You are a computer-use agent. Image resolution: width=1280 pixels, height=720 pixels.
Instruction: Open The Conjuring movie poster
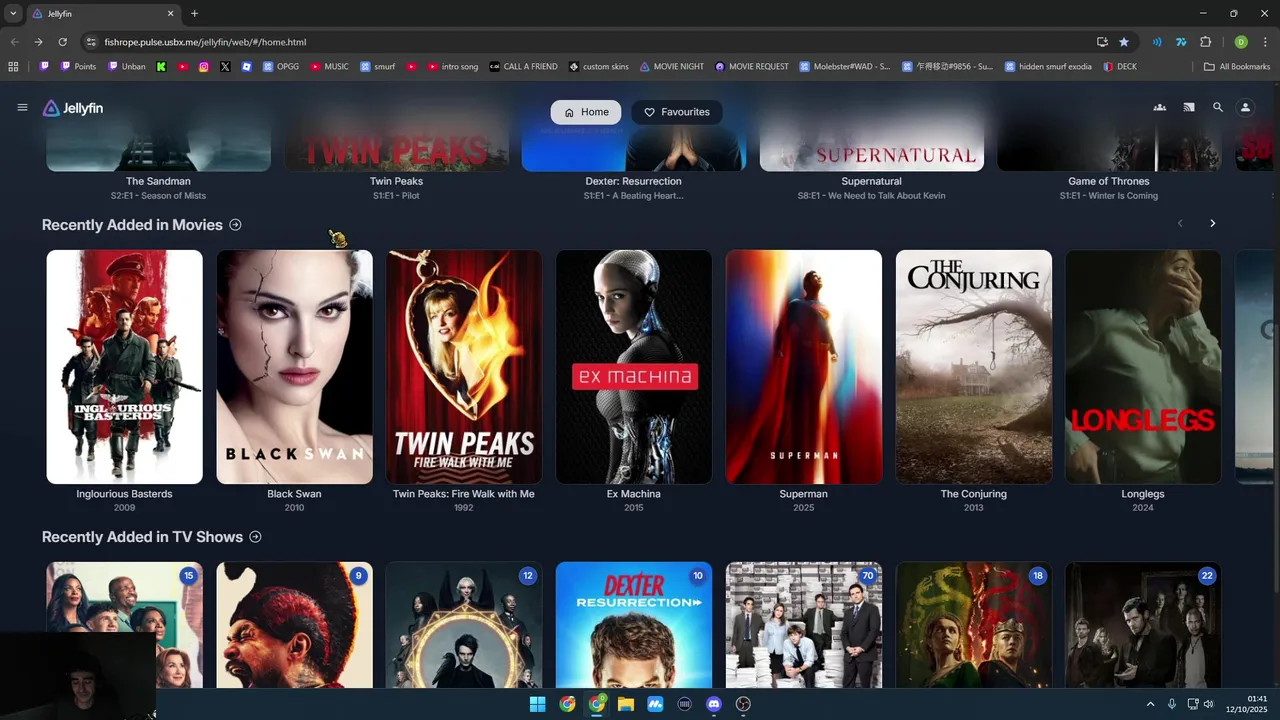click(x=974, y=367)
